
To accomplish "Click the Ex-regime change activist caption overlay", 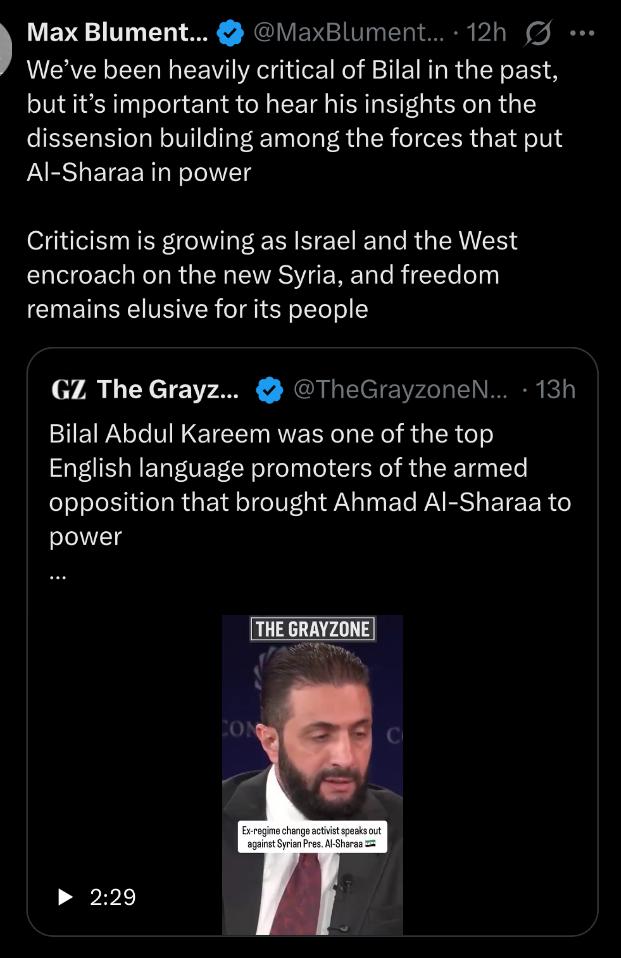I will [x=311, y=838].
